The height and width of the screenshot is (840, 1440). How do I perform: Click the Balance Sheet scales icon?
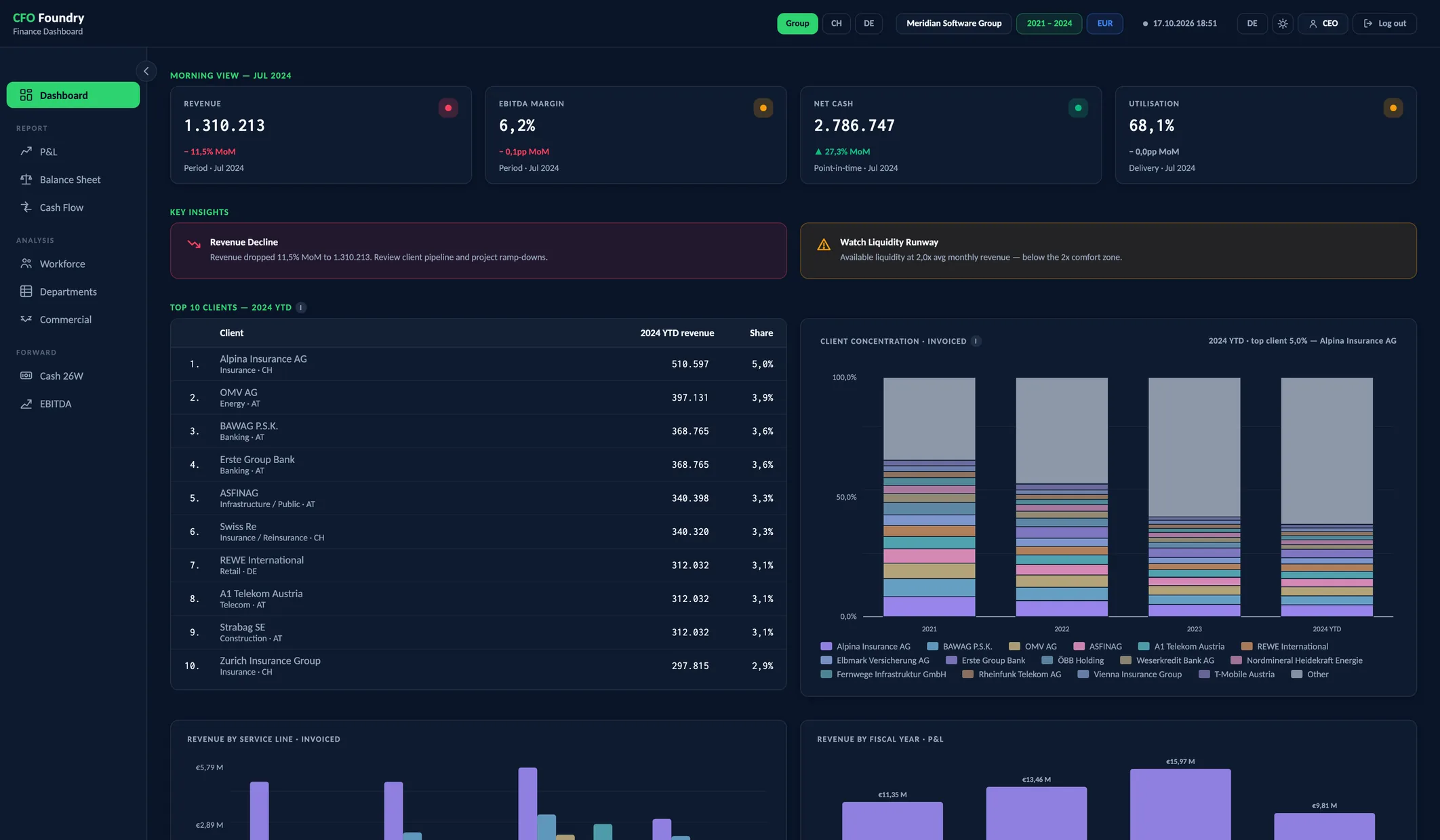point(26,180)
